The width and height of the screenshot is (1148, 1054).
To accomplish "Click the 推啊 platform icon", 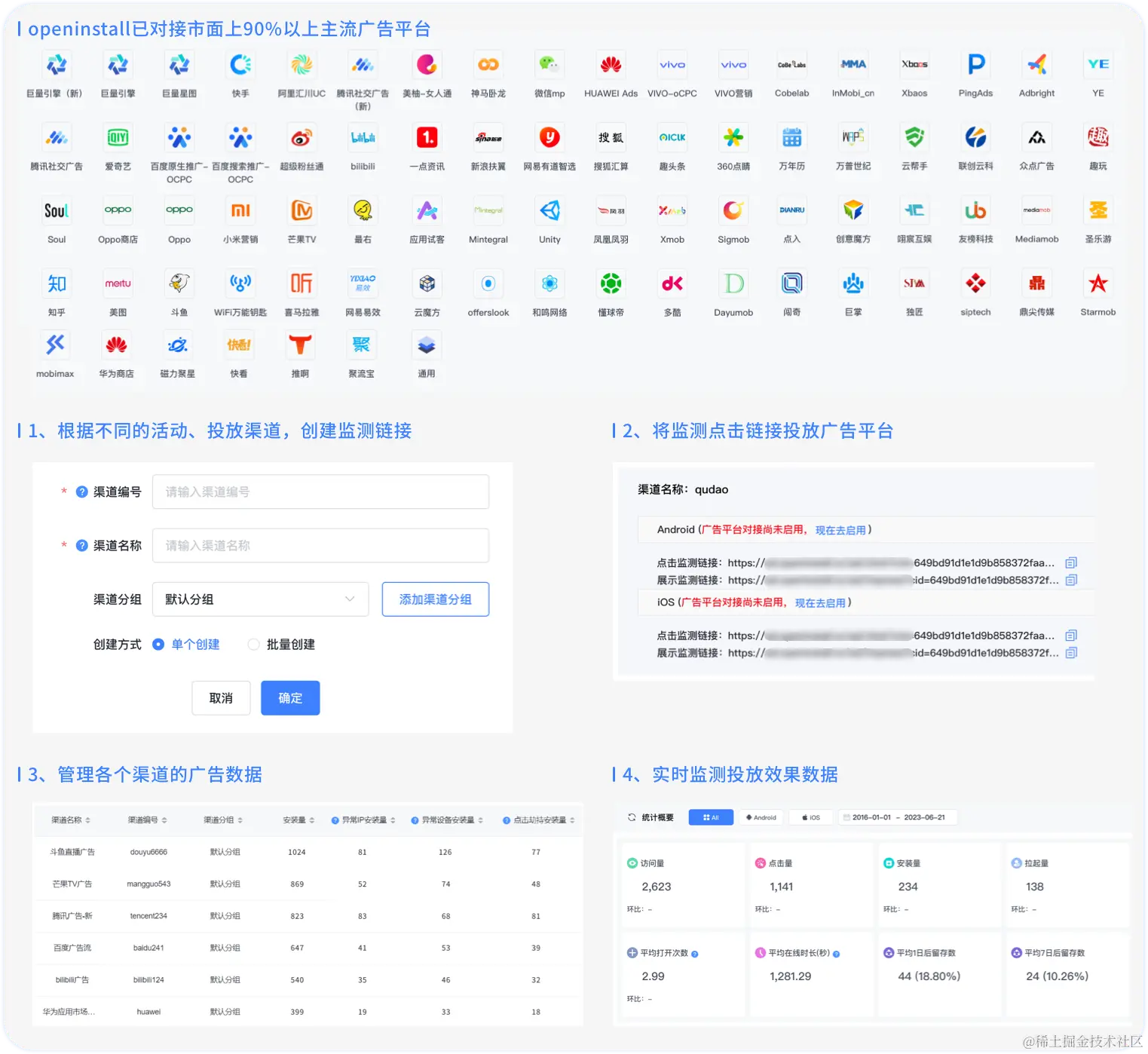I will click(300, 345).
